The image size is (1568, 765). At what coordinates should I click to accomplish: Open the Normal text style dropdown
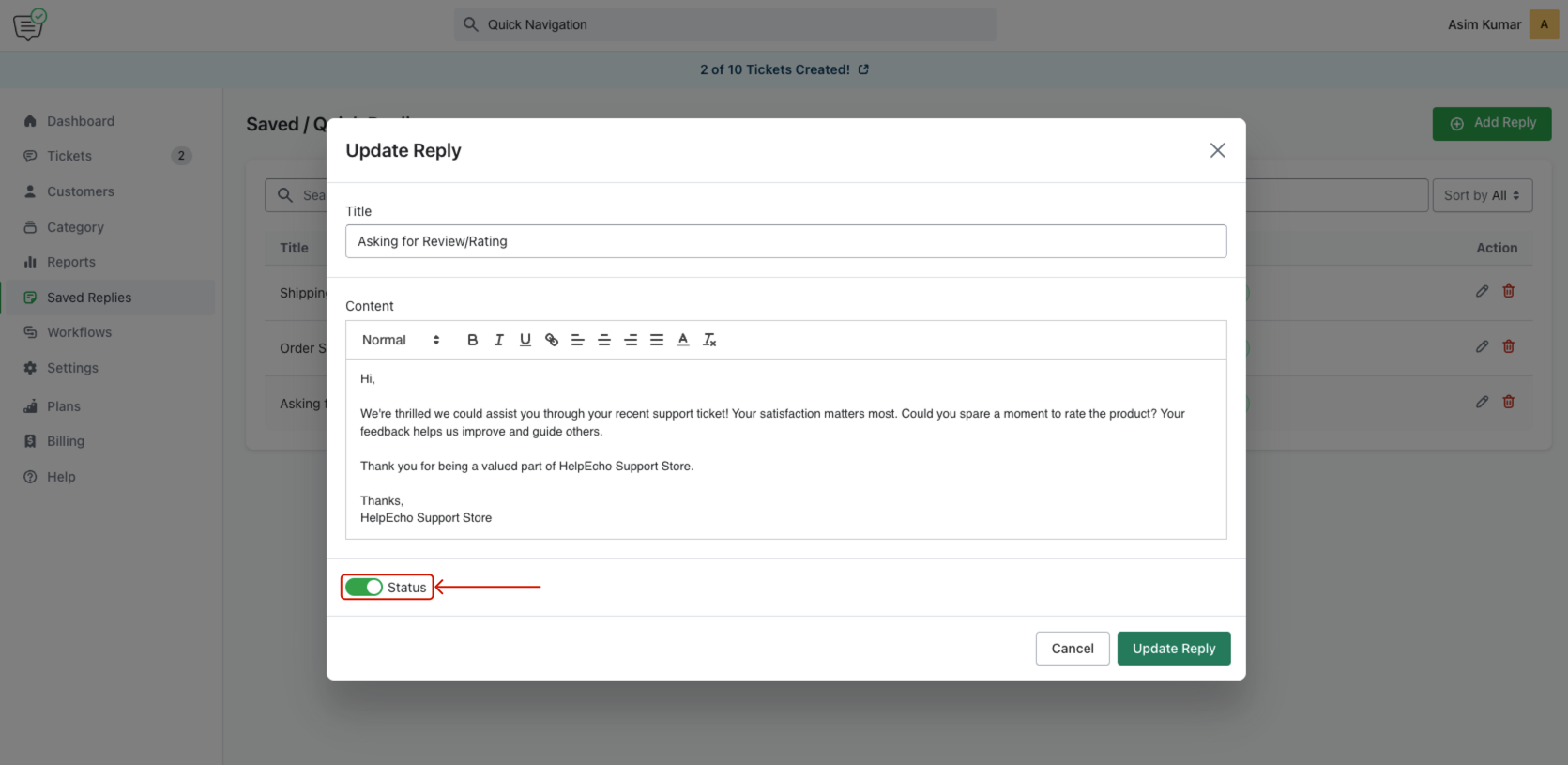401,340
